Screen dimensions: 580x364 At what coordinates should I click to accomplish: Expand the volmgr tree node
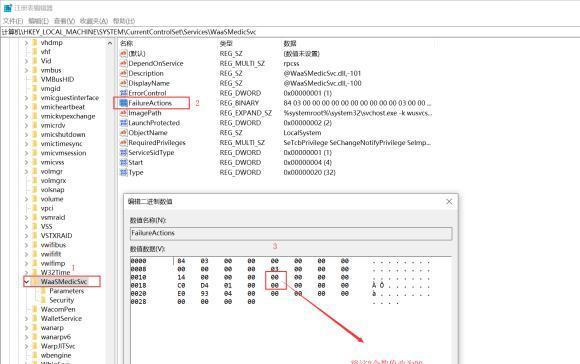pos(26,172)
